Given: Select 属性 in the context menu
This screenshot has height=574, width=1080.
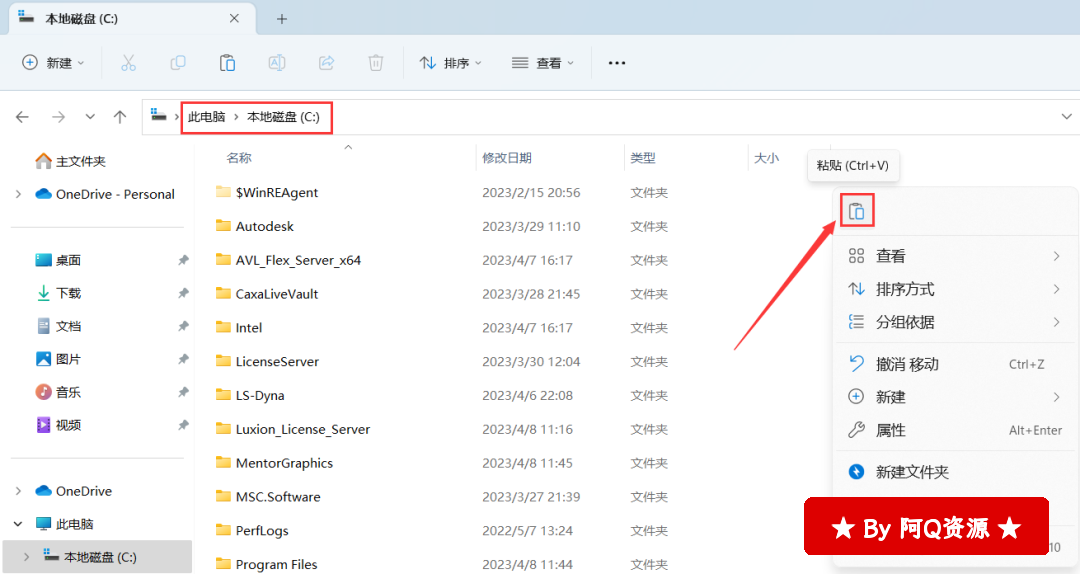Looking at the screenshot, I should 891,430.
